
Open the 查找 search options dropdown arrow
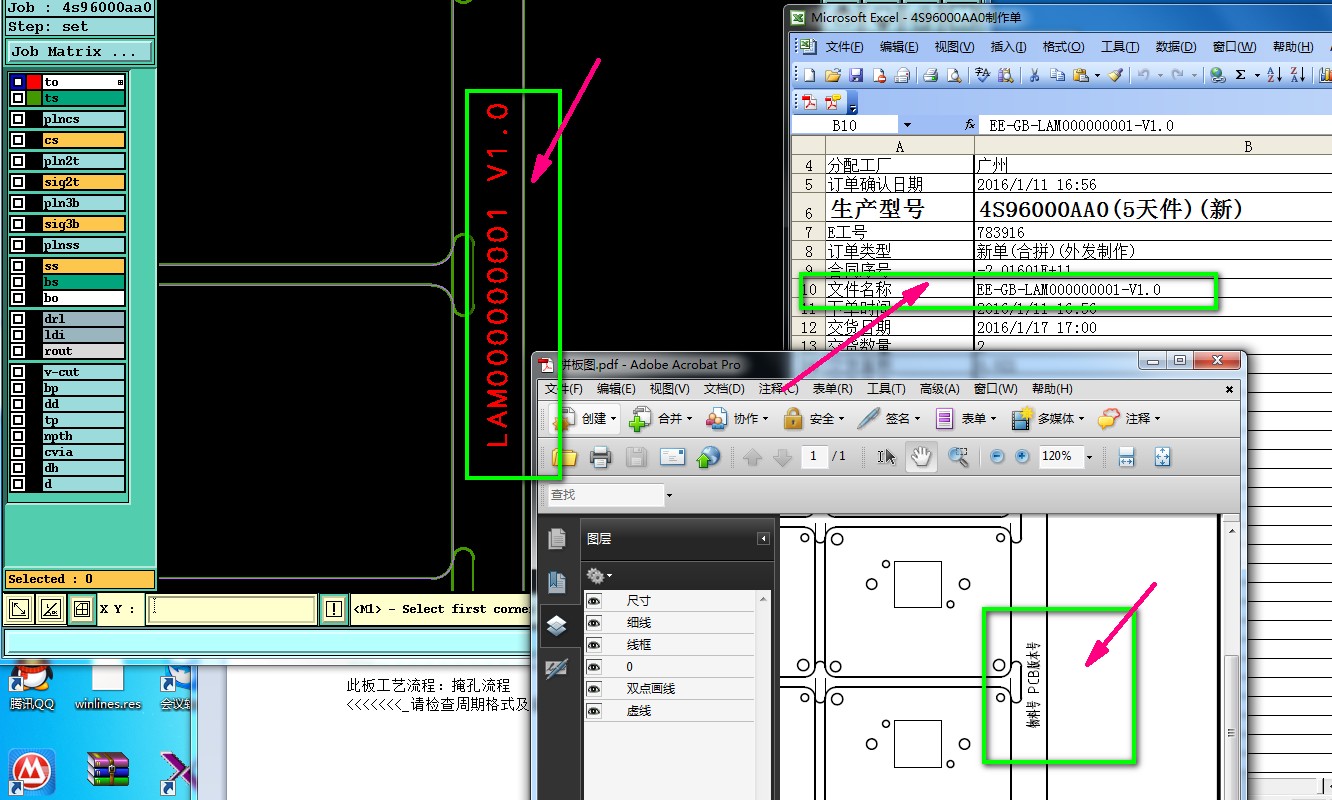669,495
